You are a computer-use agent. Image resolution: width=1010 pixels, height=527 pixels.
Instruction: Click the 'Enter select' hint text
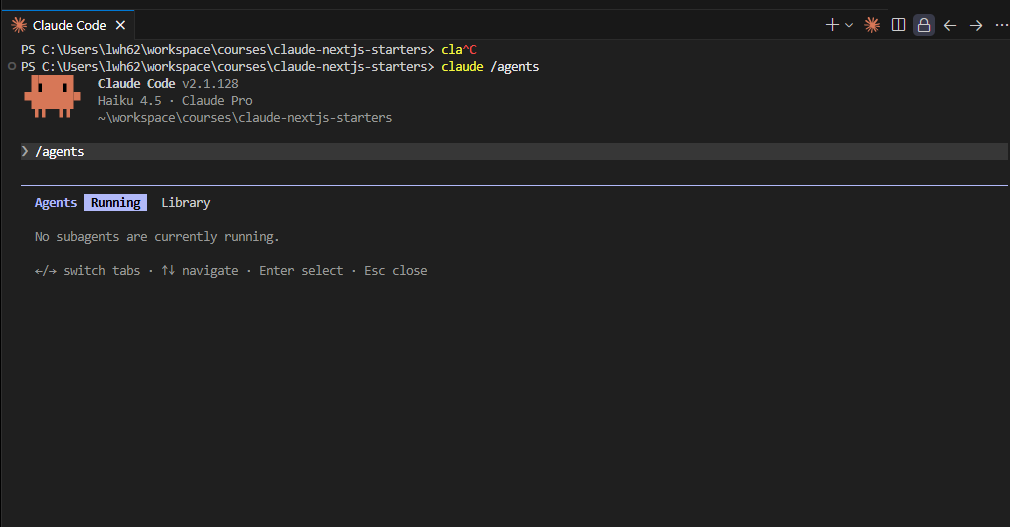tap(301, 271)
